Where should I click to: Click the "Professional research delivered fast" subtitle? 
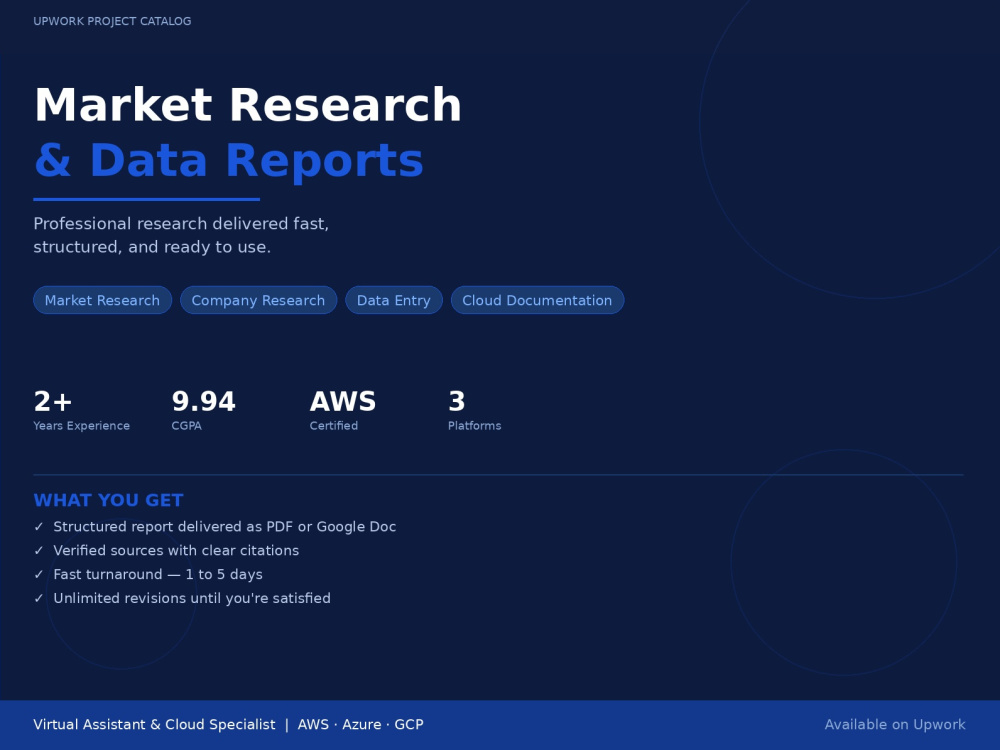181,224
